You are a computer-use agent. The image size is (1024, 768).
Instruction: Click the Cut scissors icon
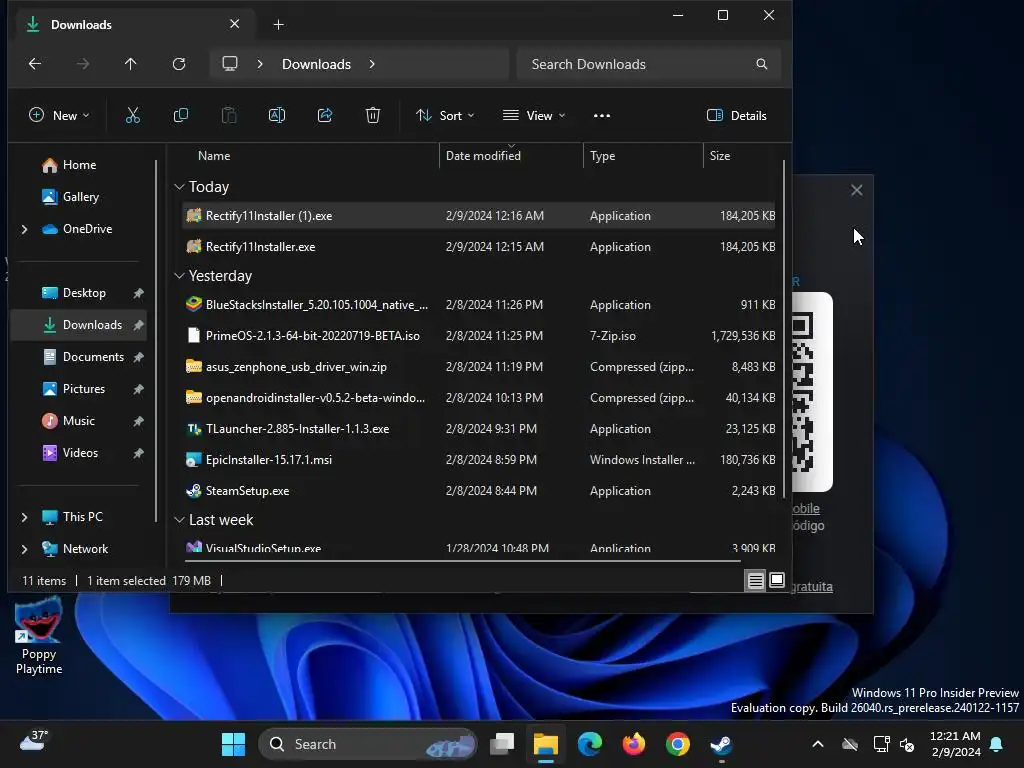133,116
